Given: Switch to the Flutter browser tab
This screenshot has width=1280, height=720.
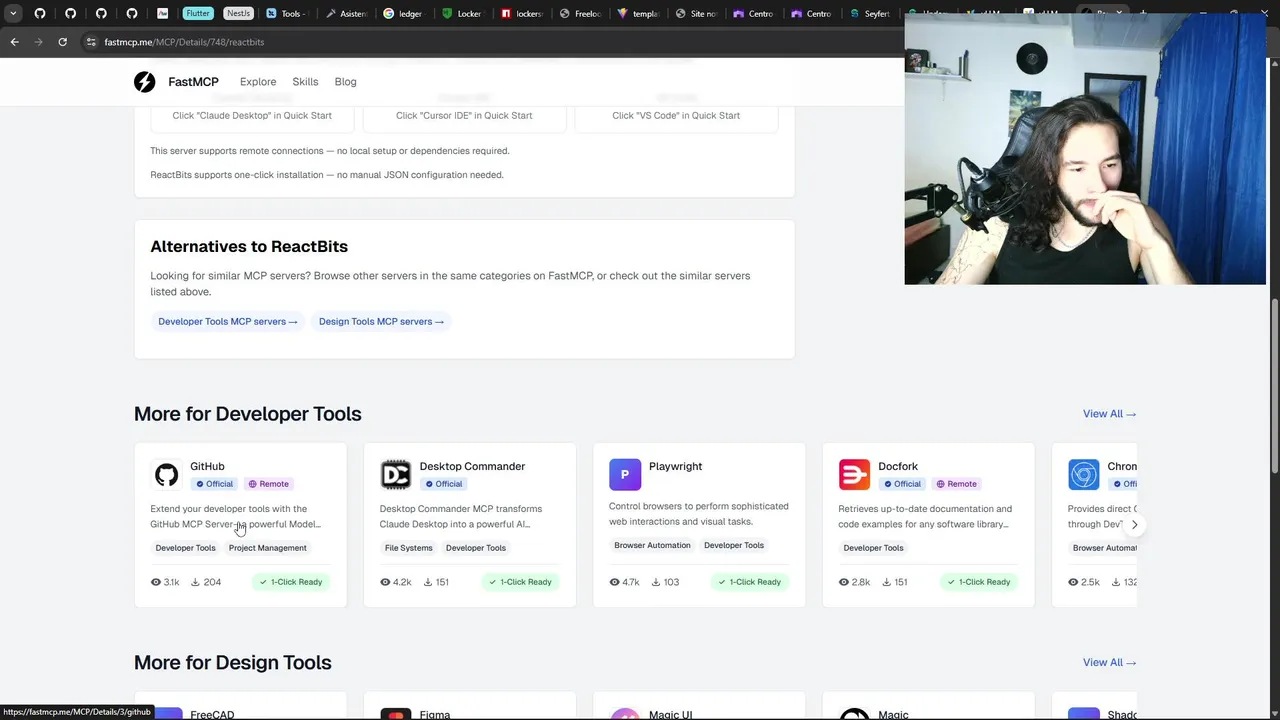Looking at the screenshot, I should coord(198,13).
